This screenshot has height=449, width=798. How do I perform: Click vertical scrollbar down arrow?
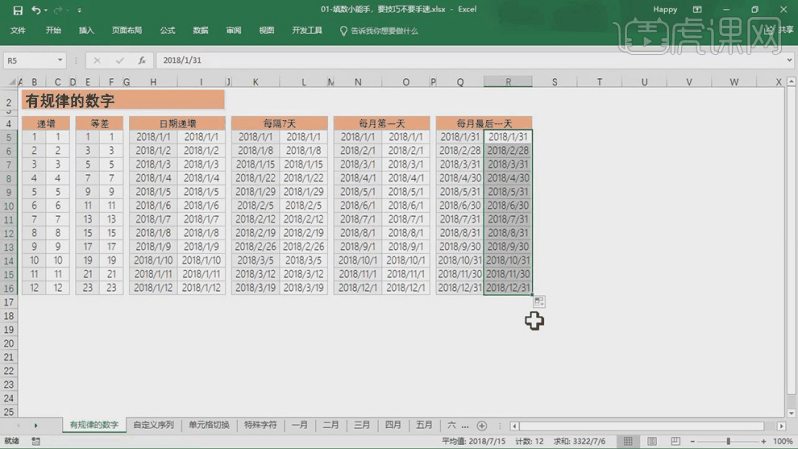tap(791, 413)
